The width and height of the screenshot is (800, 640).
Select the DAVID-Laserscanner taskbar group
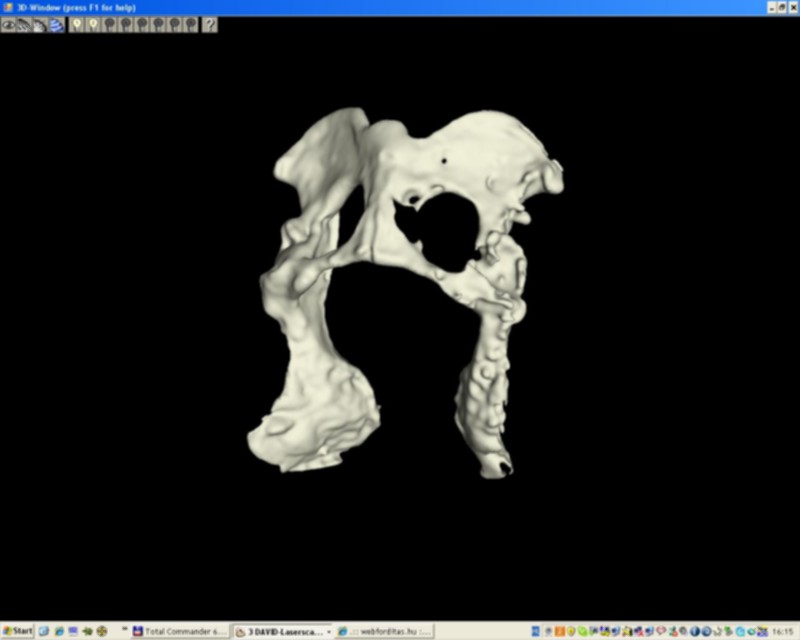coord(278,632)
